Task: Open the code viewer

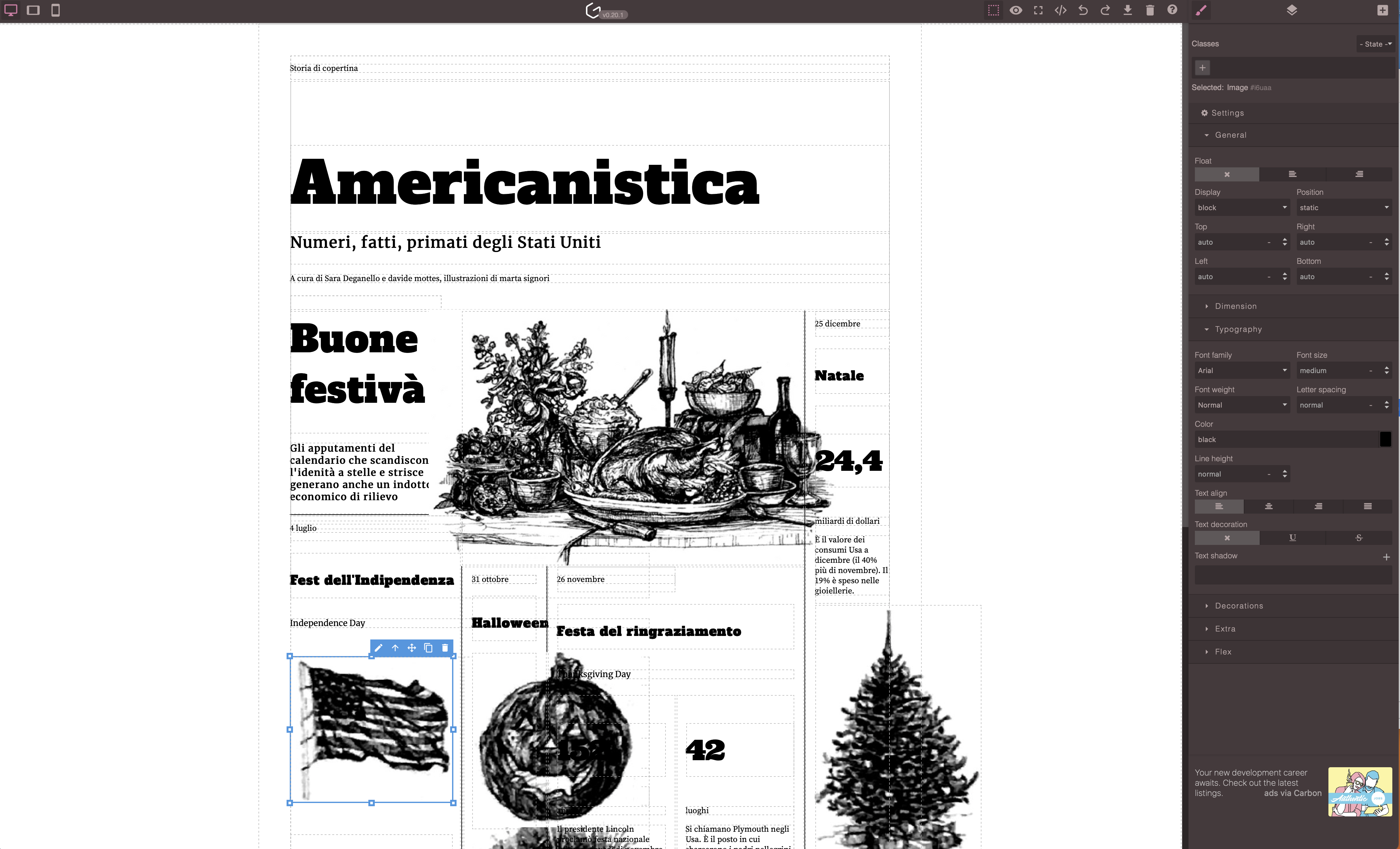Action: 1060,10
